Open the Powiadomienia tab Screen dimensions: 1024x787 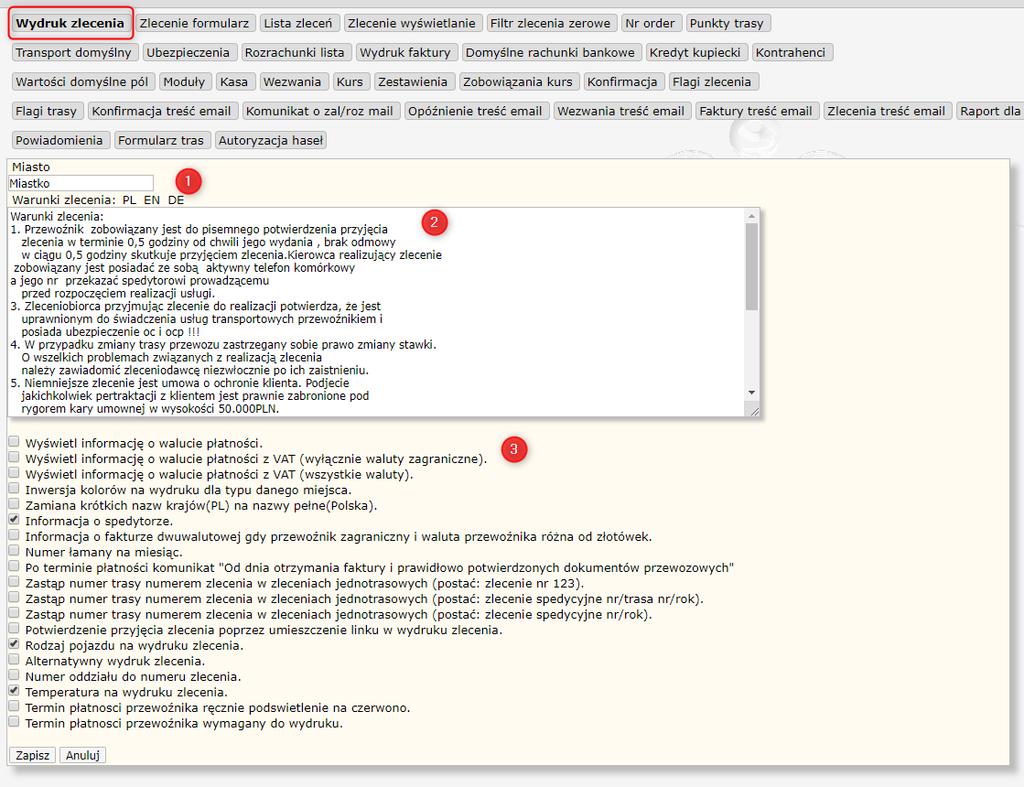point(59,140)
